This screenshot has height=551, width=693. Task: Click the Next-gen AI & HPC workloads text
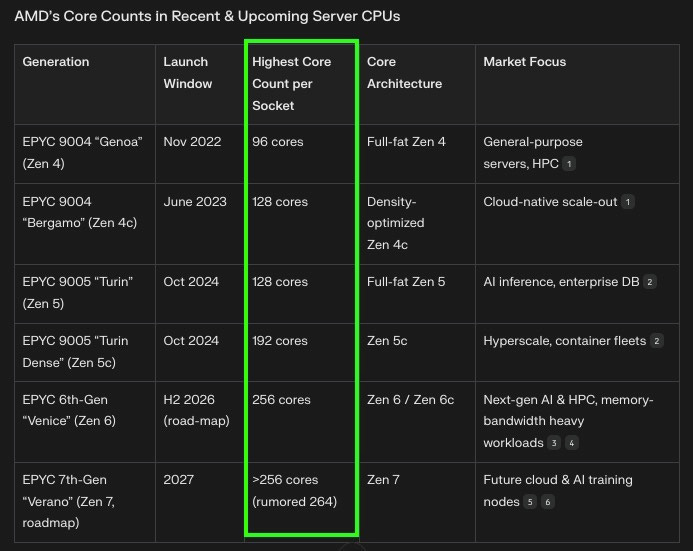click(568, 421)
